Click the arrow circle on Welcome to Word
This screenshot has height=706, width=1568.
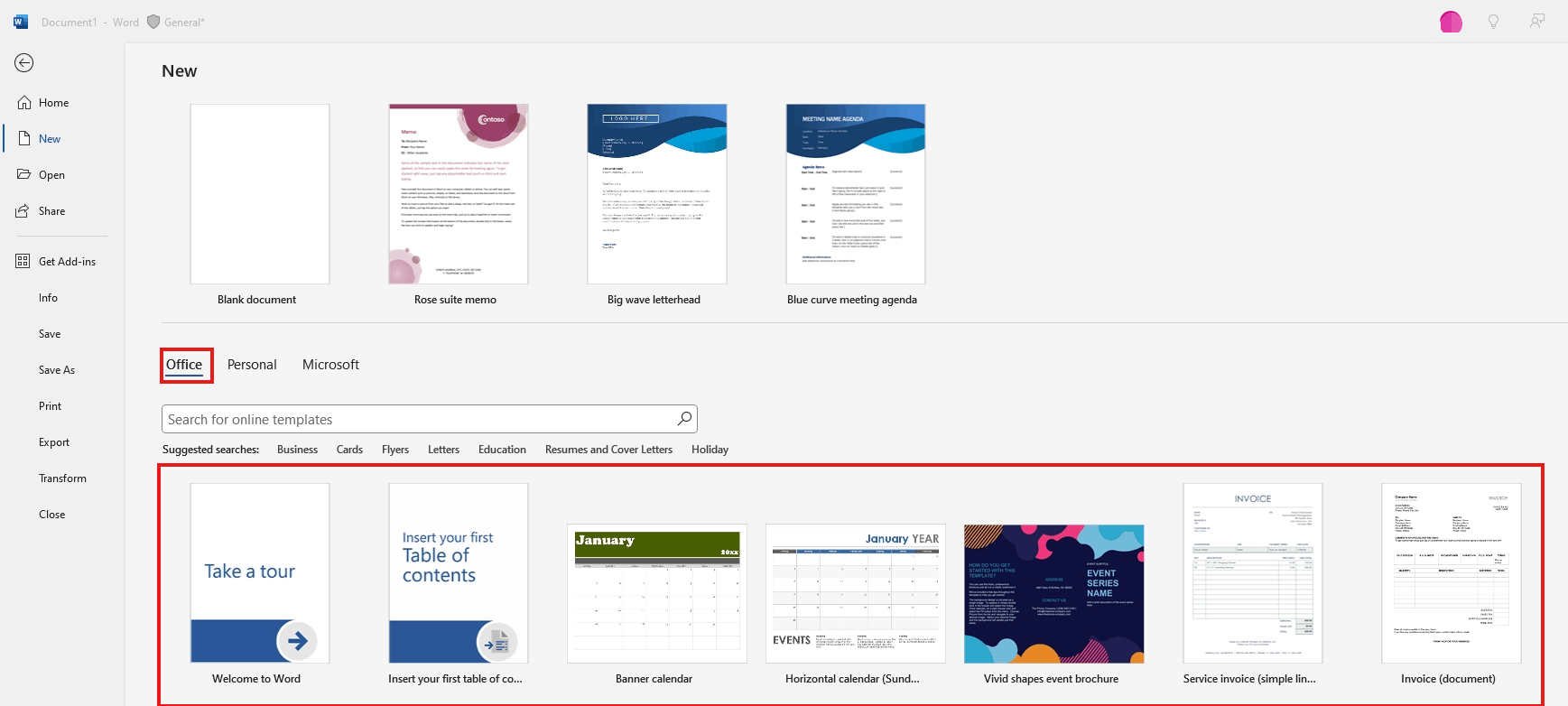pos(297,641)
